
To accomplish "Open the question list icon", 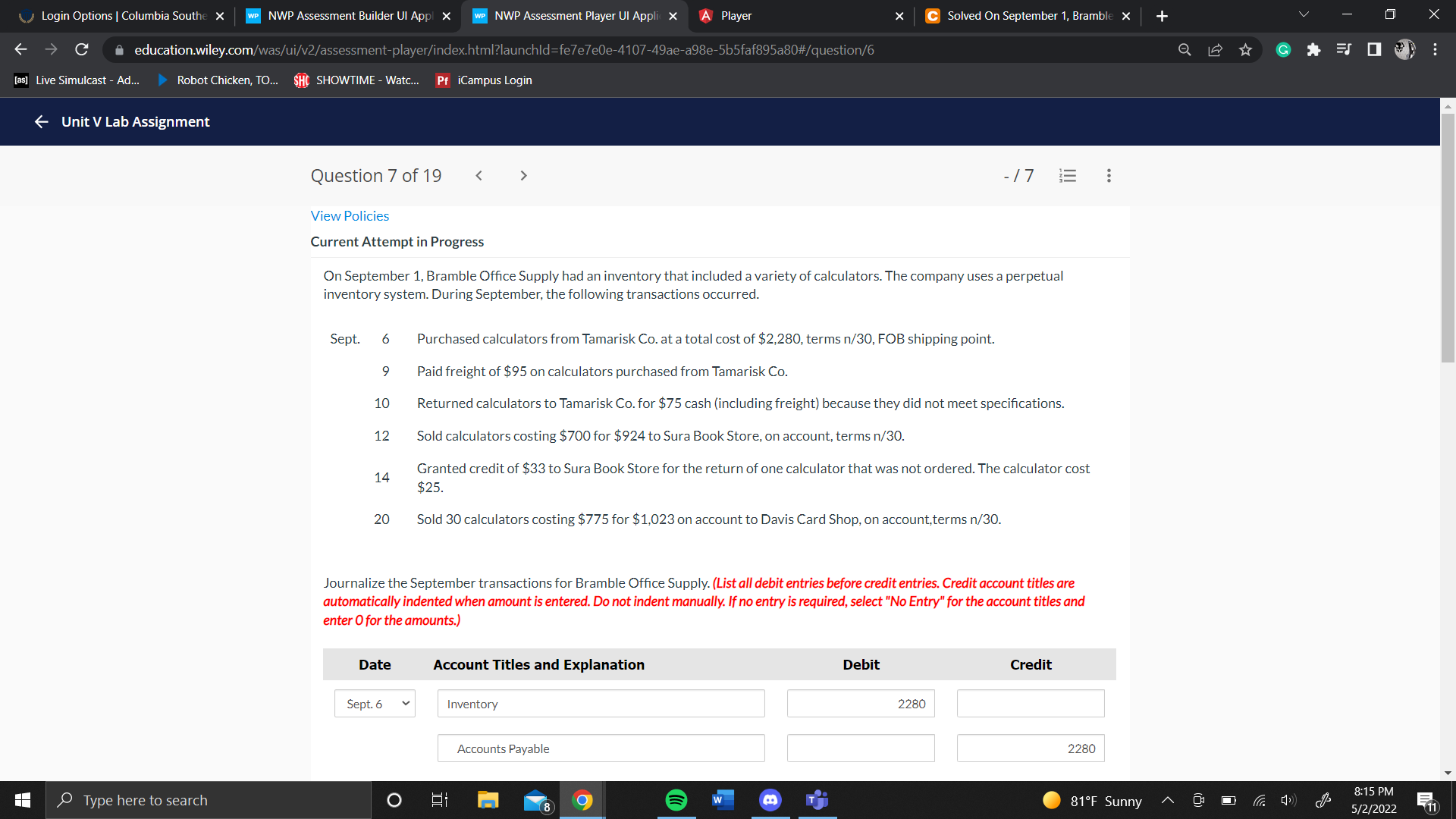I will pos(1068,176).
